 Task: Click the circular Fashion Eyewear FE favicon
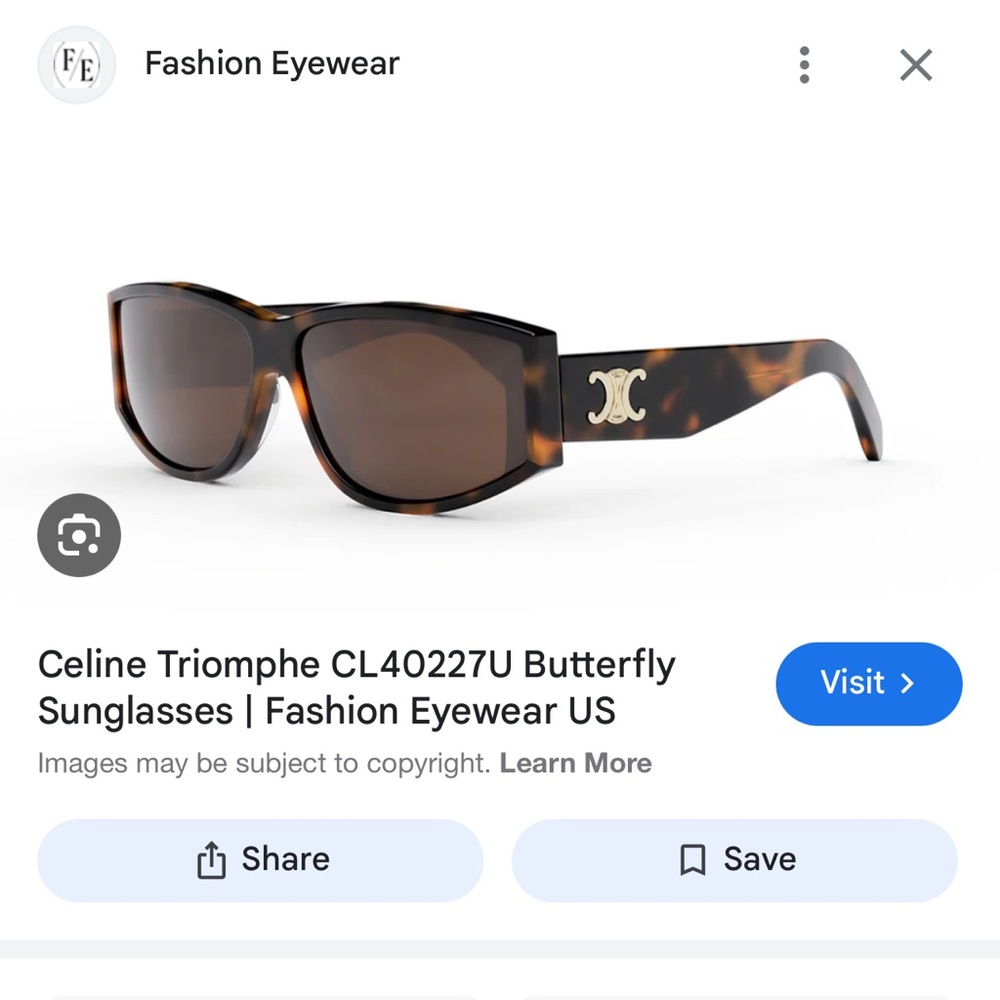[x=76, y=64]
